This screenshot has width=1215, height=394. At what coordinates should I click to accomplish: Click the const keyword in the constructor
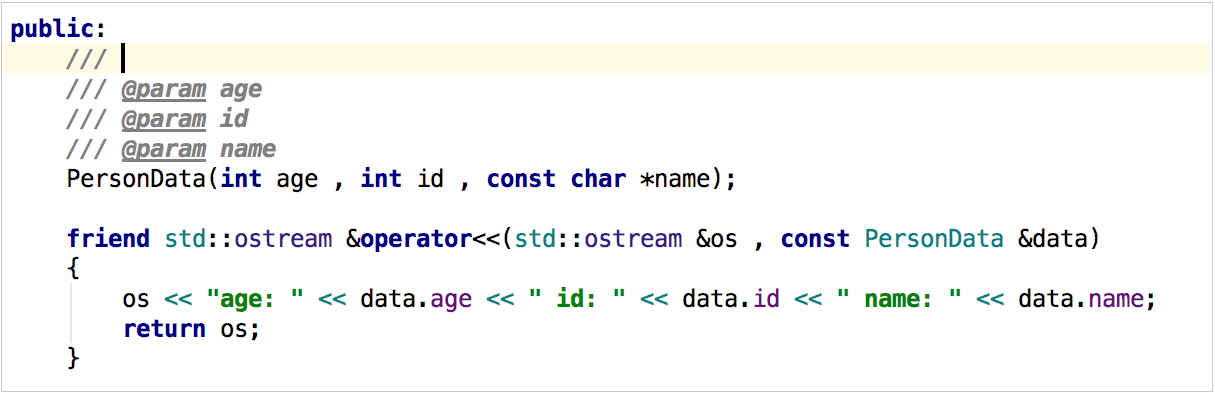click(x=521, y=179)
